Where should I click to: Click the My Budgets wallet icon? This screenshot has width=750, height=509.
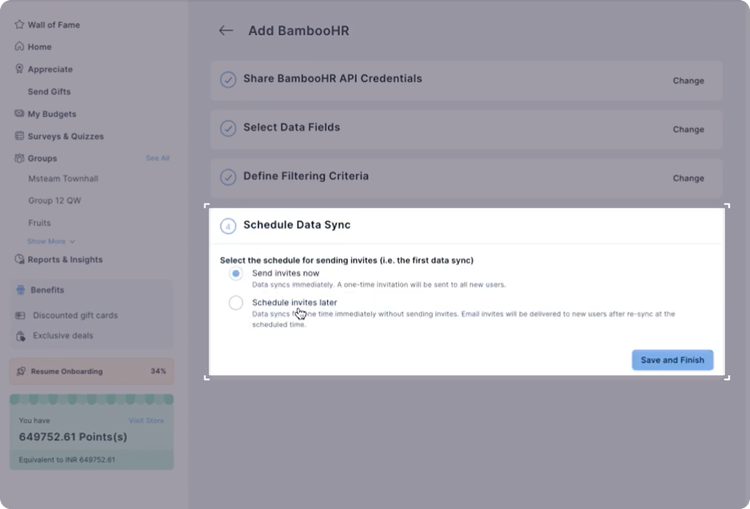(19, 113)
